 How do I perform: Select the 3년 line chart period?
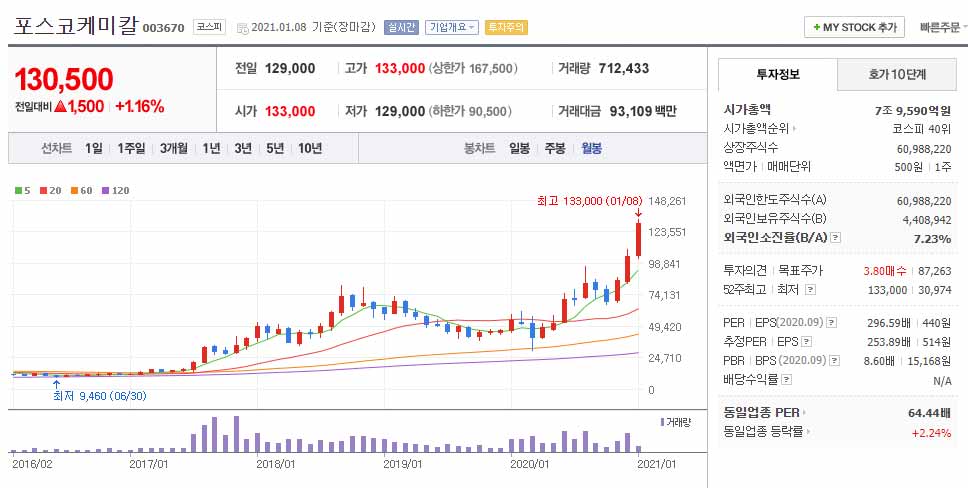coord(243,148)
